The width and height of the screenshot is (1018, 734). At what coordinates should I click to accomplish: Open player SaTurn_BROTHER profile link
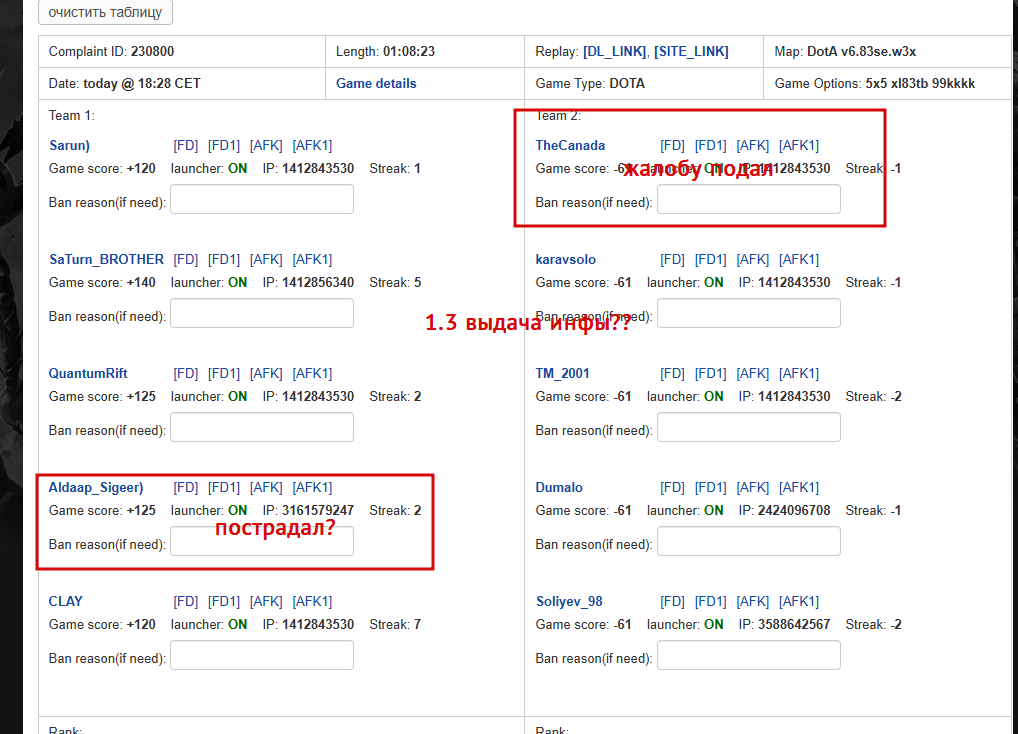coord(106,260)
